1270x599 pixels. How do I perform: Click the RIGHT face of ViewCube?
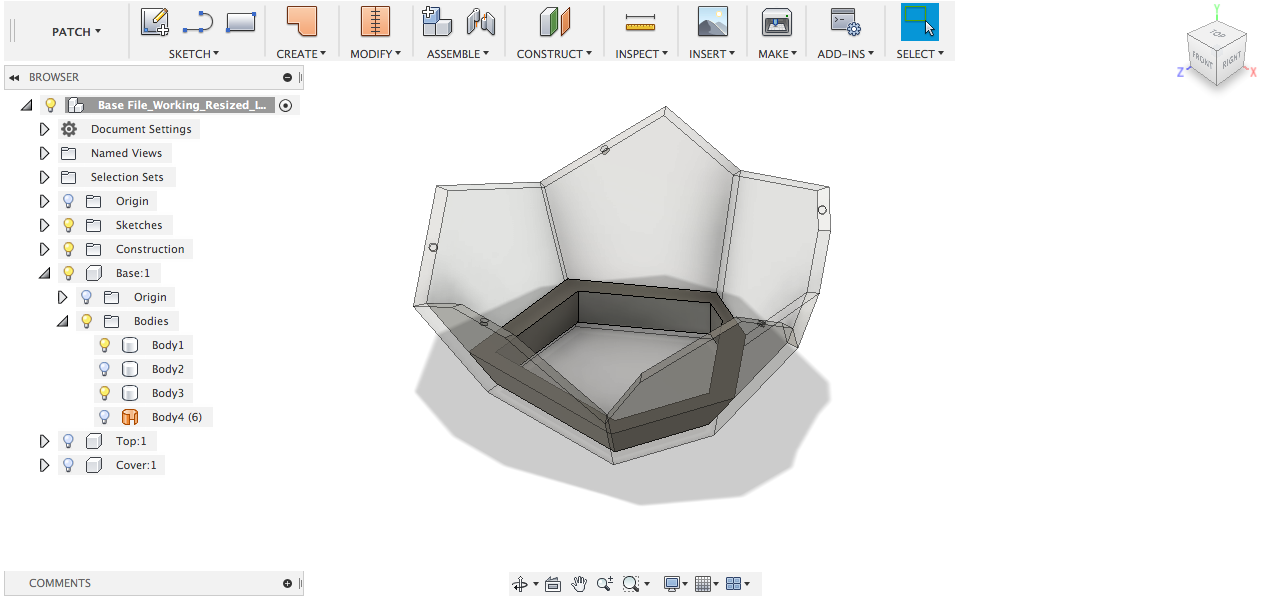point(1231,61)
